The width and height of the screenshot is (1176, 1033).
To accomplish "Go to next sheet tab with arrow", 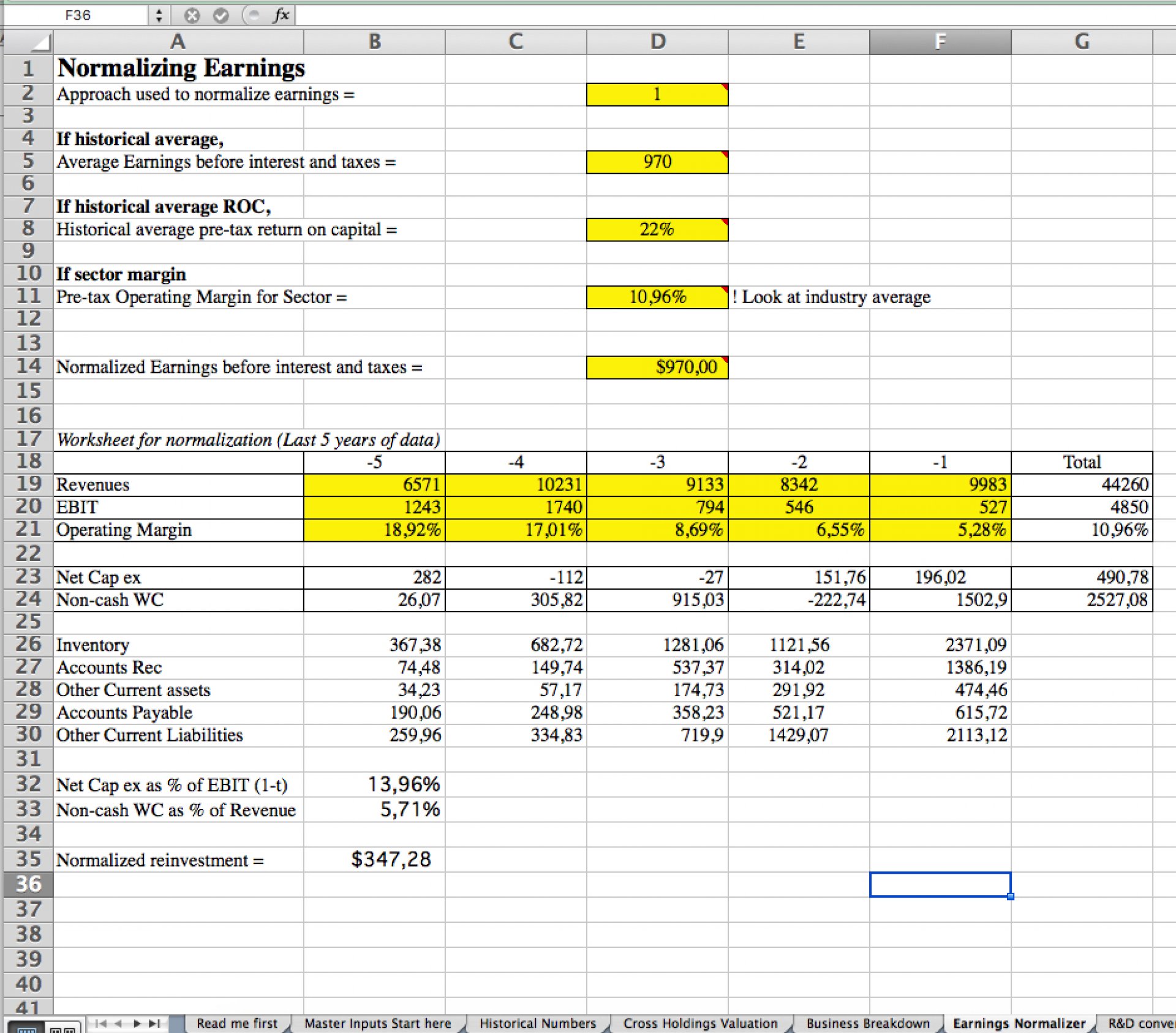I will pos(137,1023).
